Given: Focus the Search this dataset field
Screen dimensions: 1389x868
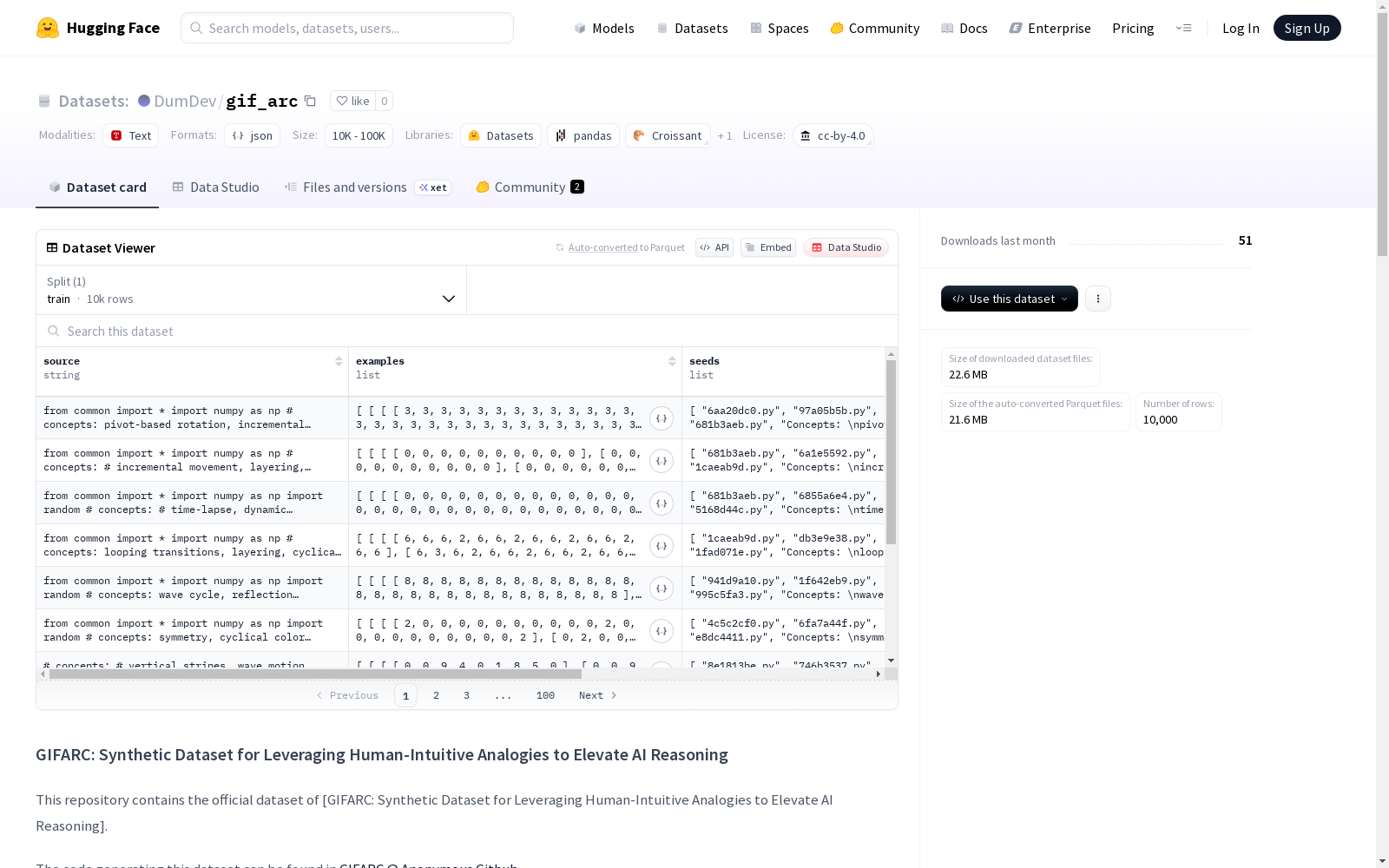Looking at the screenshot, I should pyautogui.click(x=467, y=331).
